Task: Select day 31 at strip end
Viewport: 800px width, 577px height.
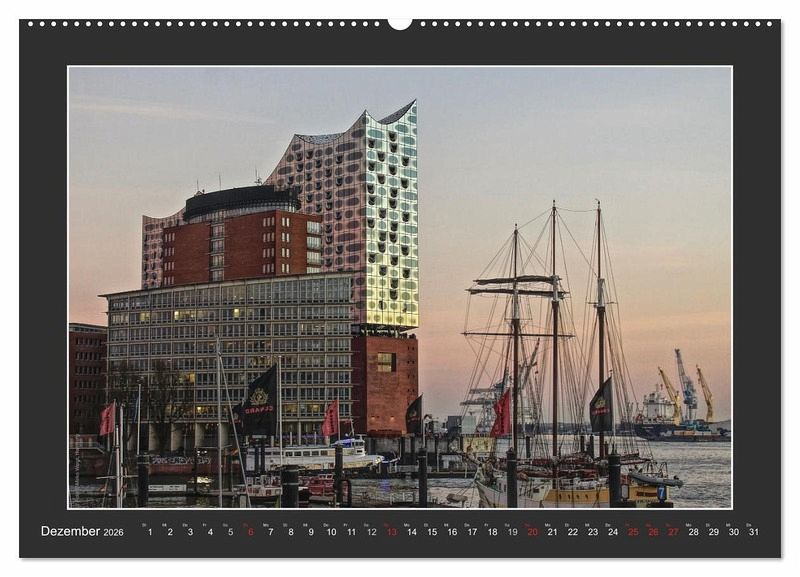Action: tap(753, 532)
